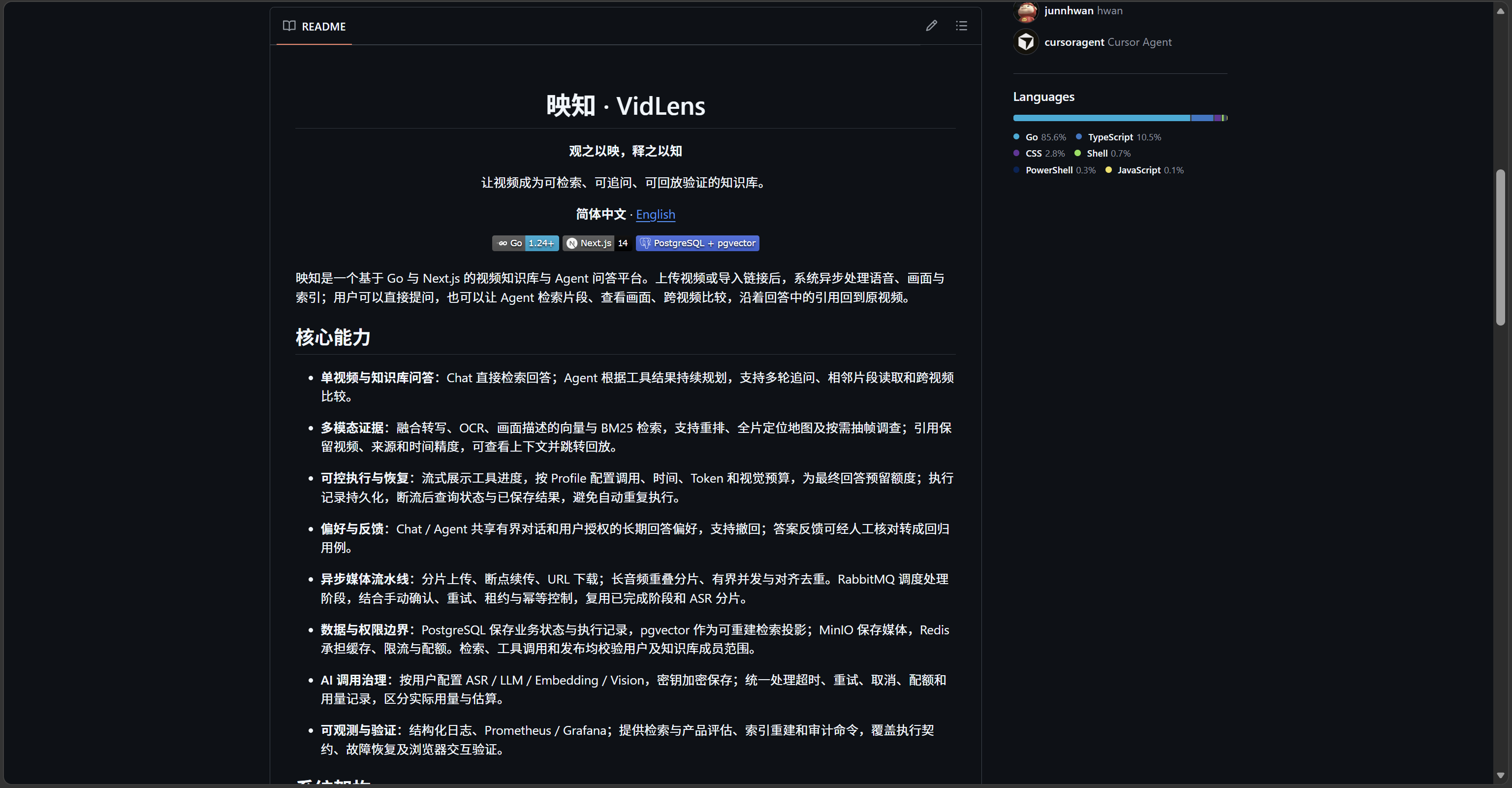Click Go language color dot

1016,137
